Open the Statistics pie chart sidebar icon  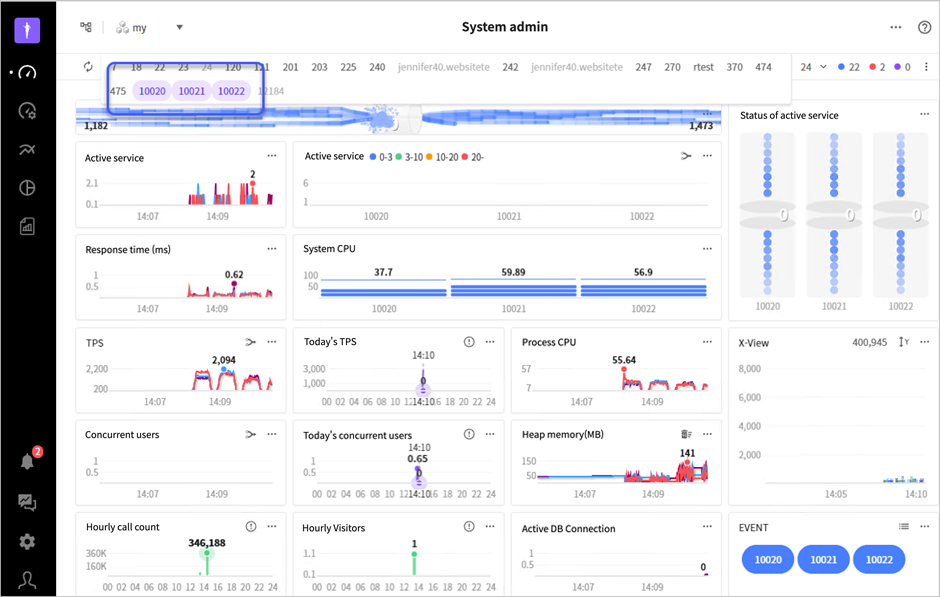[27, 188]
